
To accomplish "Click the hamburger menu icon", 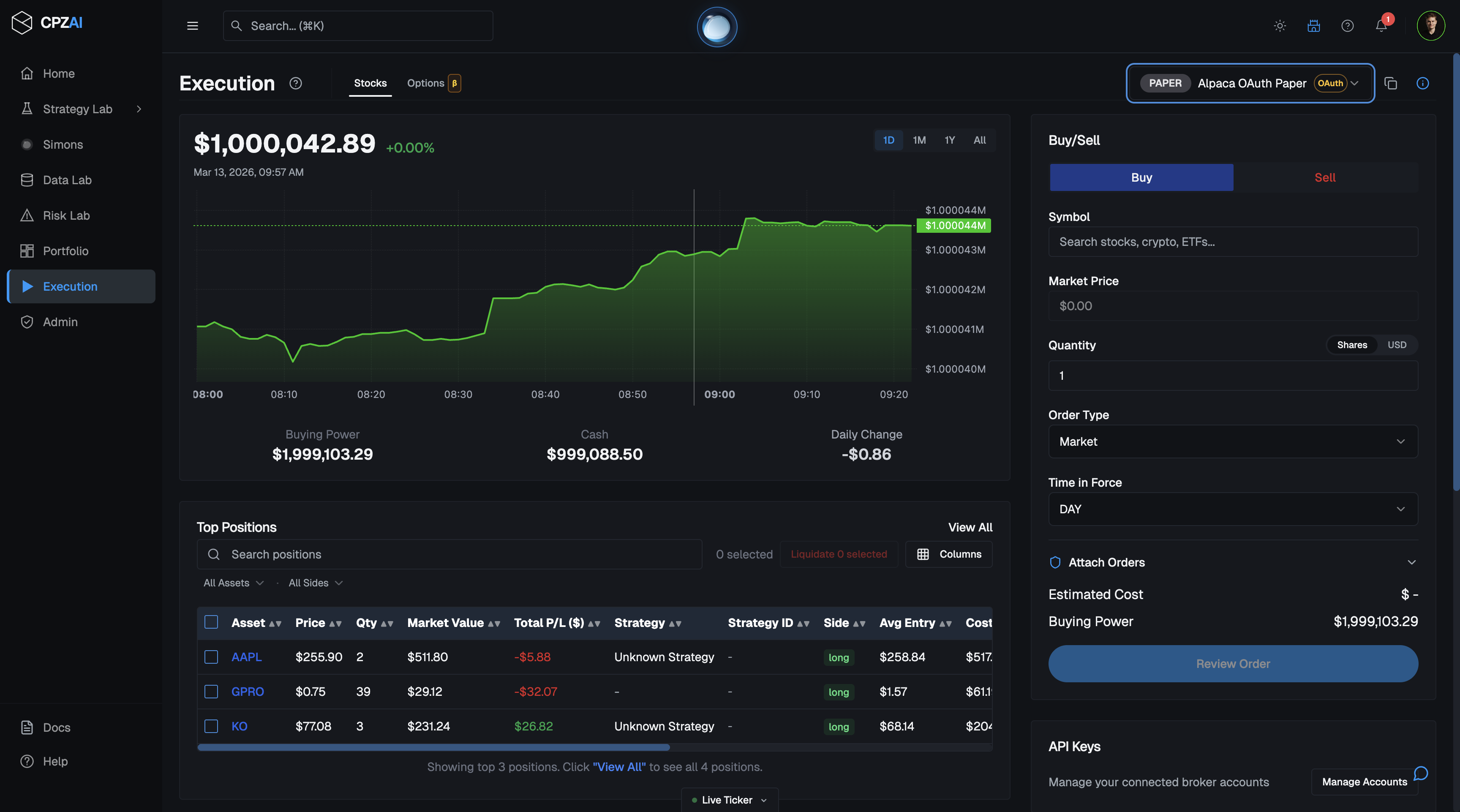I will coord(192,26).
